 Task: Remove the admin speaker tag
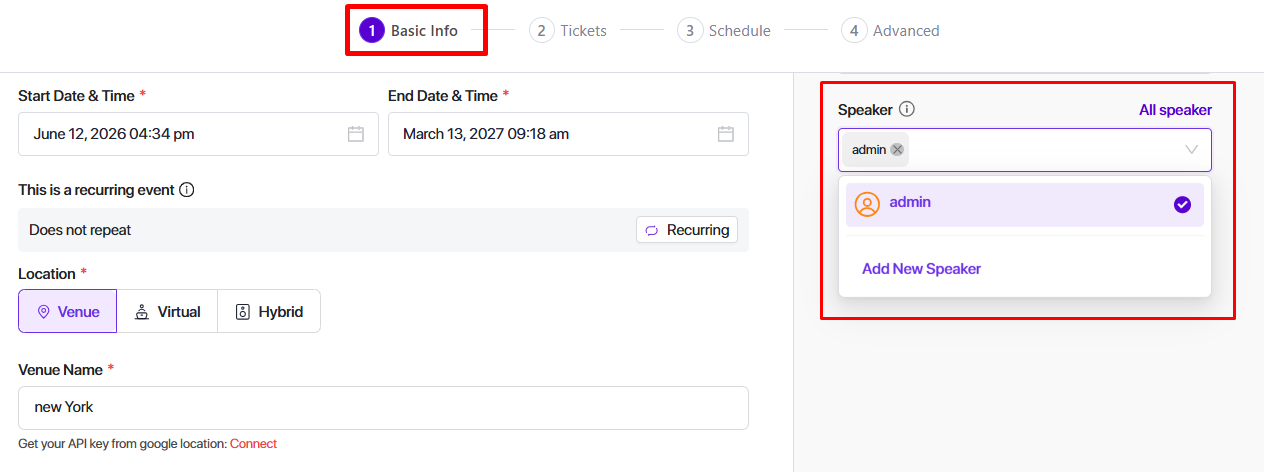pos(897,150)
